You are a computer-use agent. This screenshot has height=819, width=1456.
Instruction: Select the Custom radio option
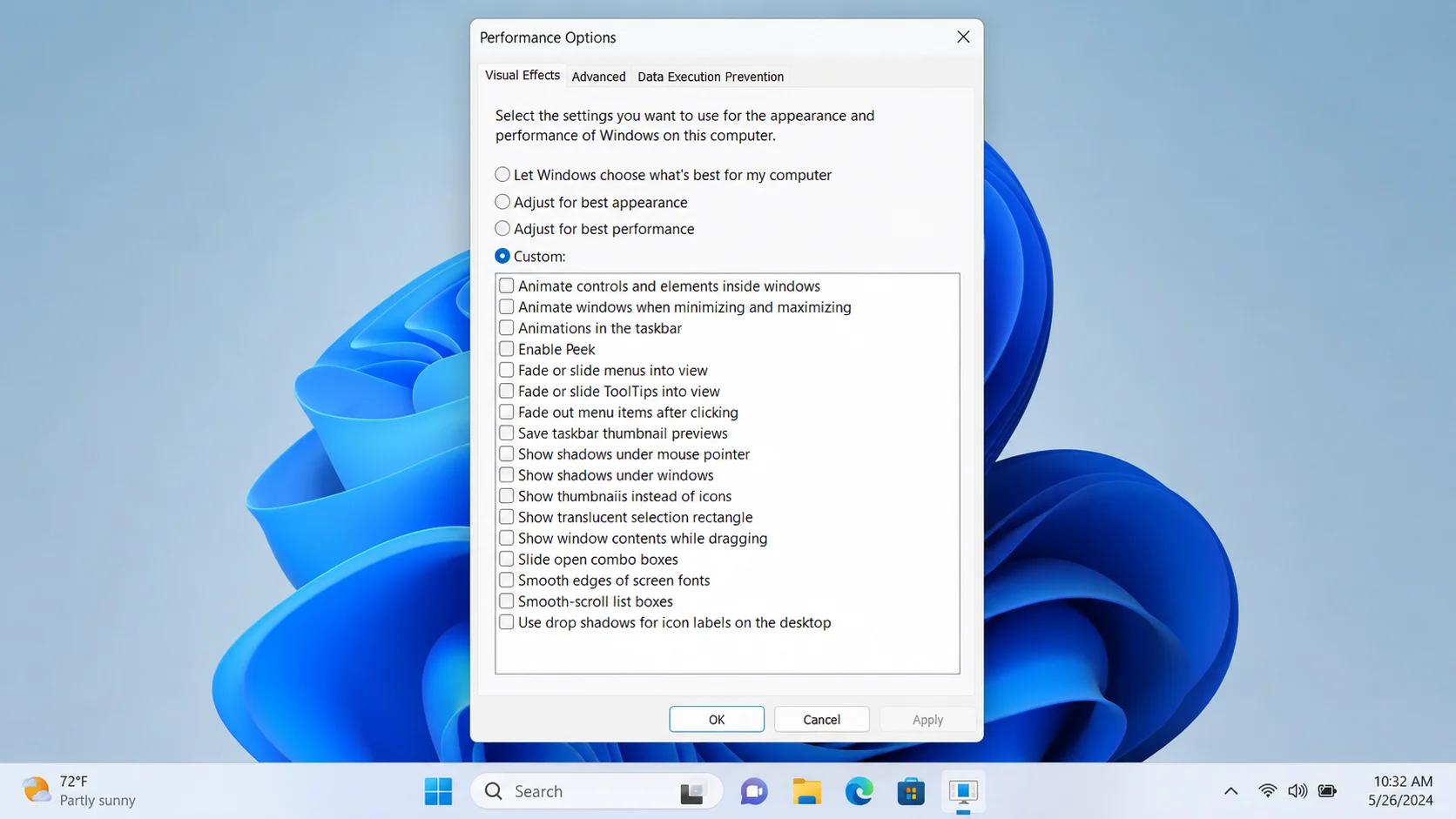(502, 256)
